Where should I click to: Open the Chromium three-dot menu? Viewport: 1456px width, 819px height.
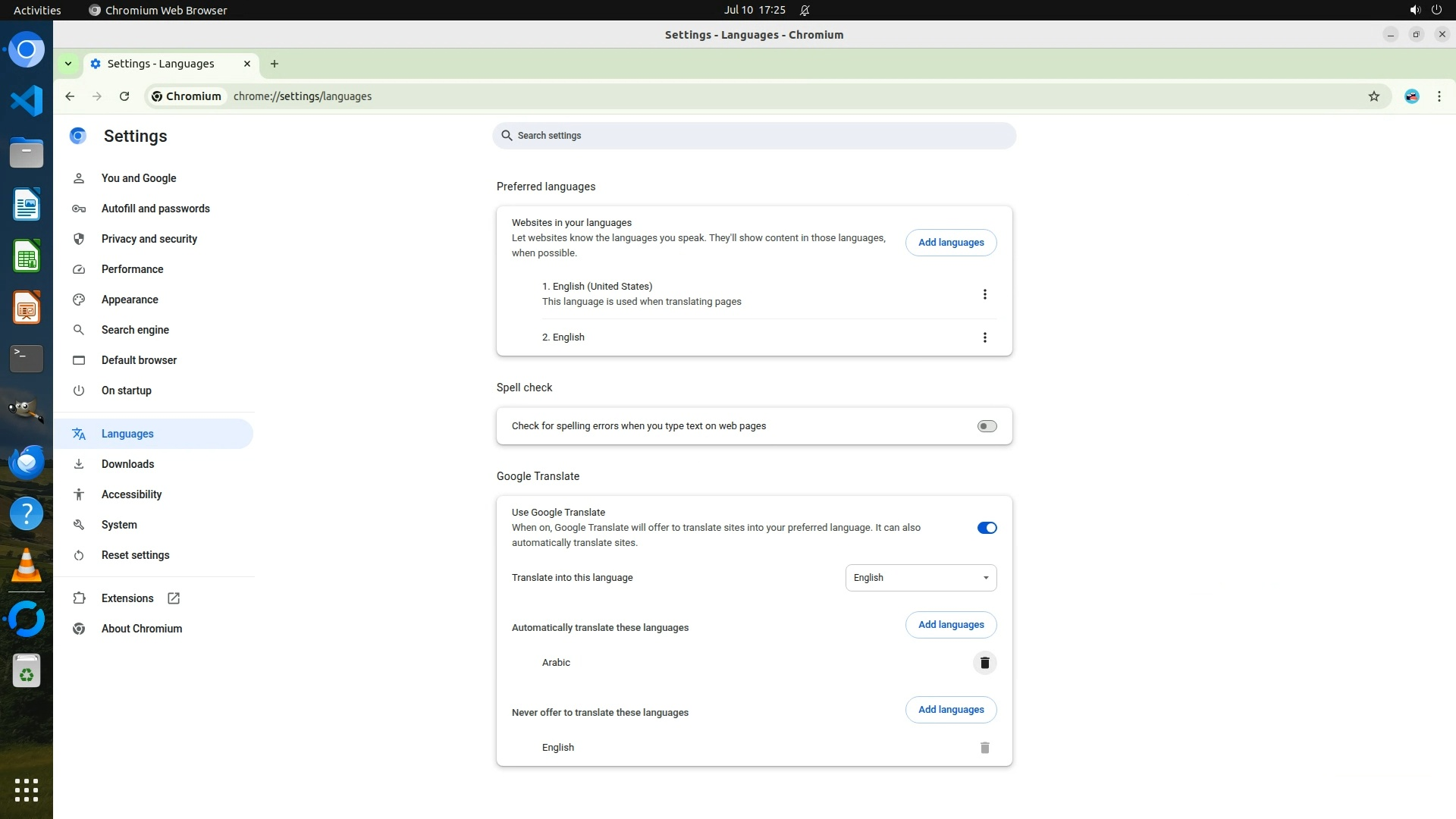click(x=1439, y=96)
